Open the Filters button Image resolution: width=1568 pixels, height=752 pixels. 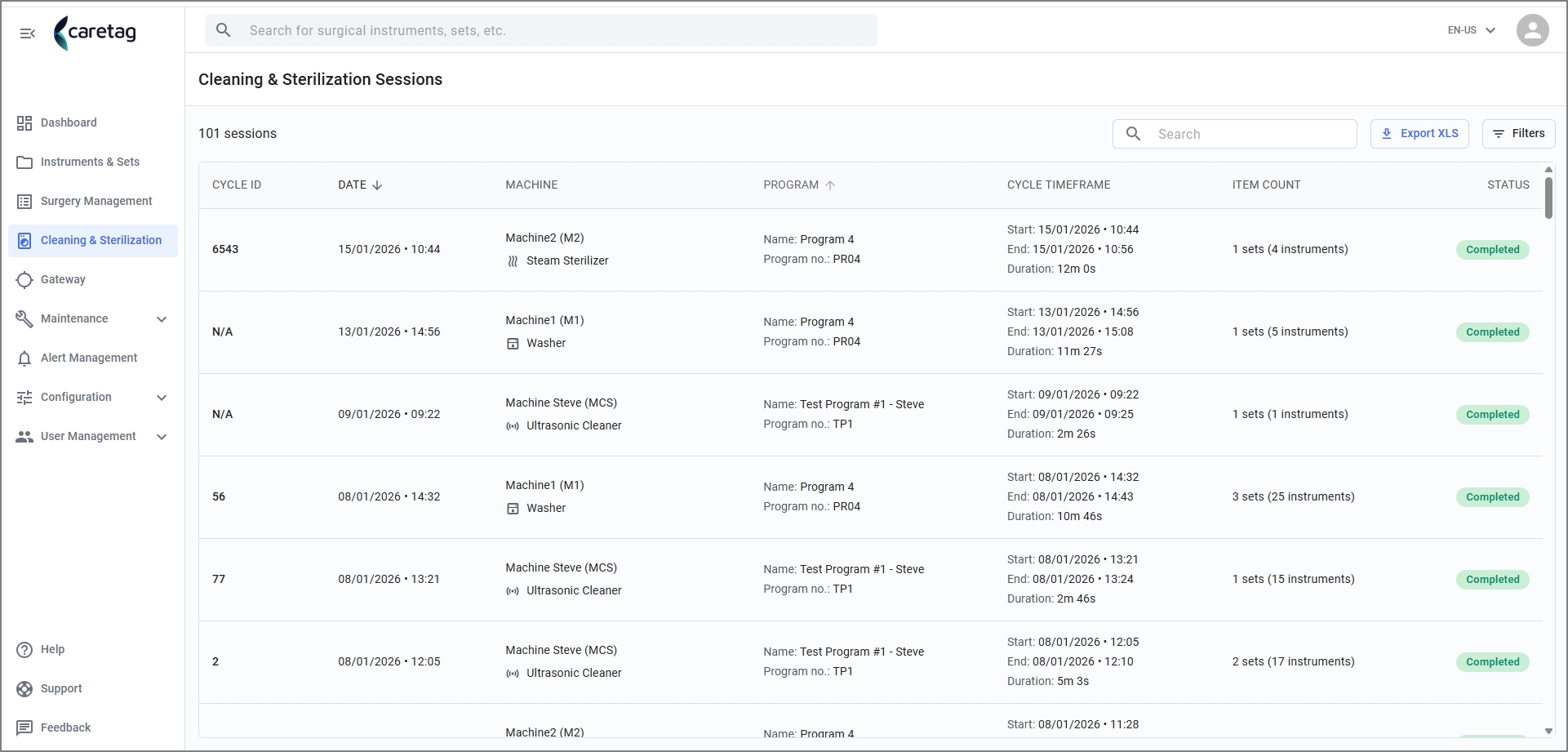tap(1518, 134)
